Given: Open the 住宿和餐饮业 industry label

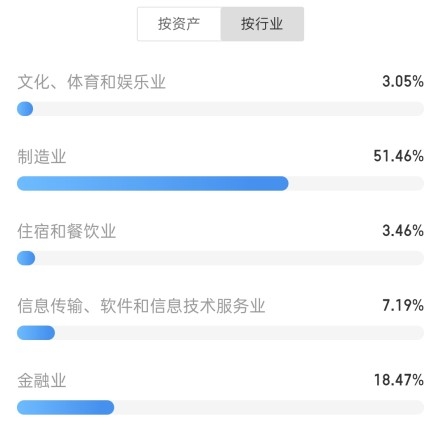Looking at the screenshot, I should coord(67,231).
